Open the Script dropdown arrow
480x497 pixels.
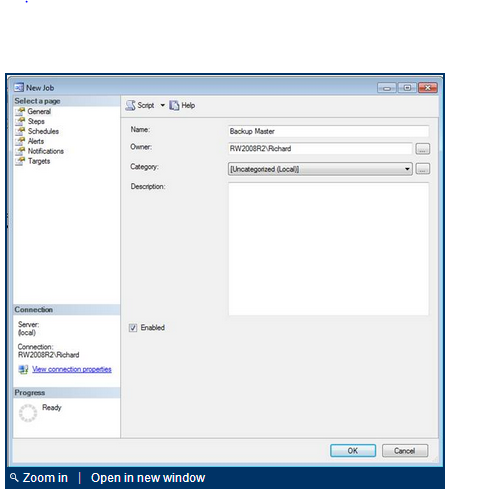pos(163,105)
